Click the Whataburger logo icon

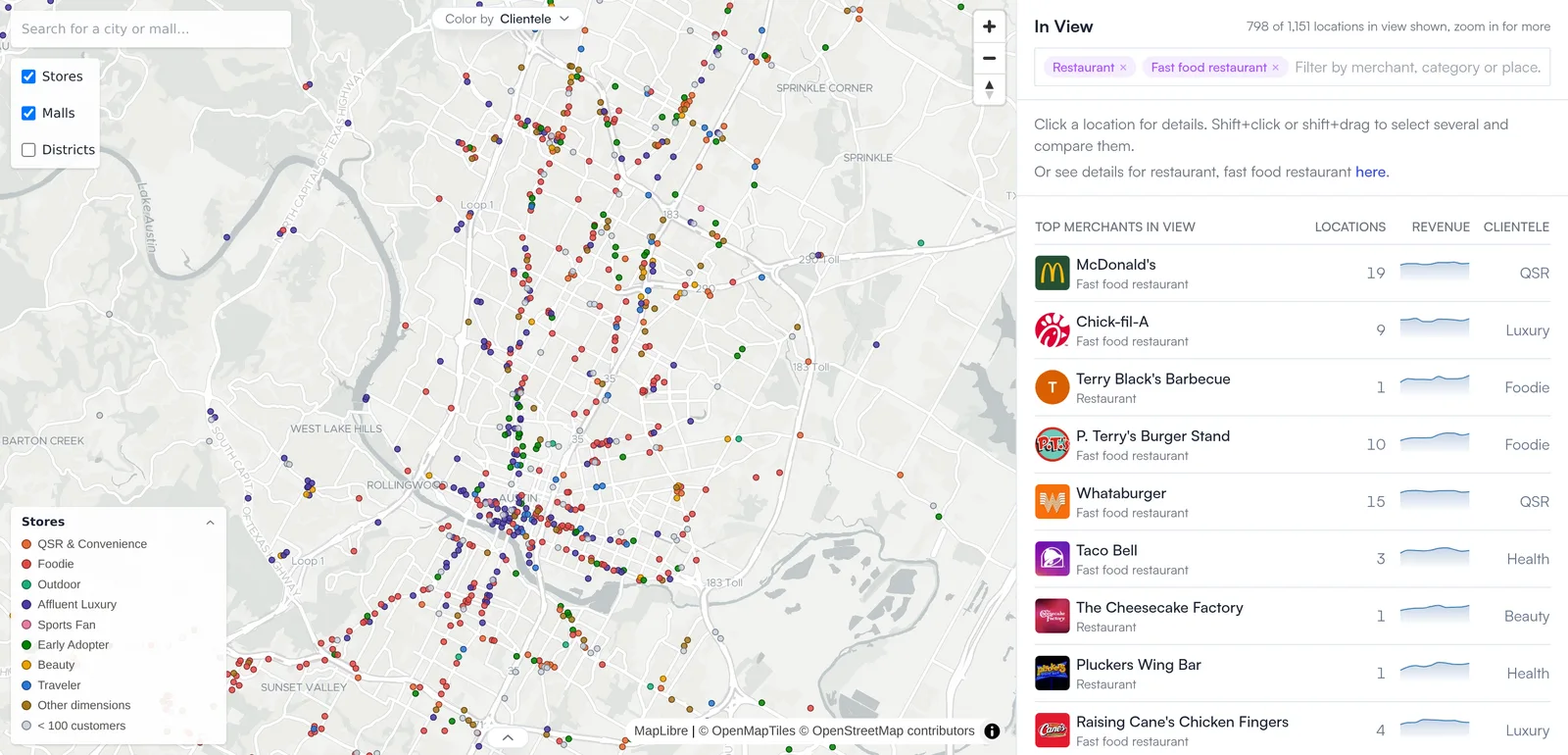(1052, 502)
